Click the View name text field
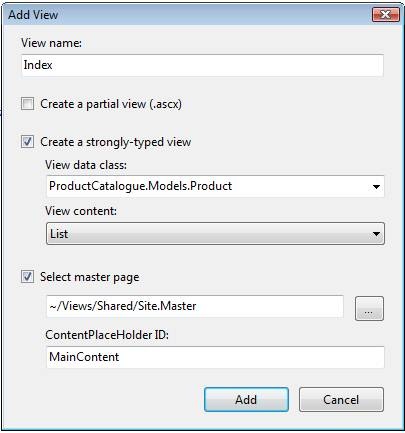The width and height of the screenshot is (405, 433). 202,65
